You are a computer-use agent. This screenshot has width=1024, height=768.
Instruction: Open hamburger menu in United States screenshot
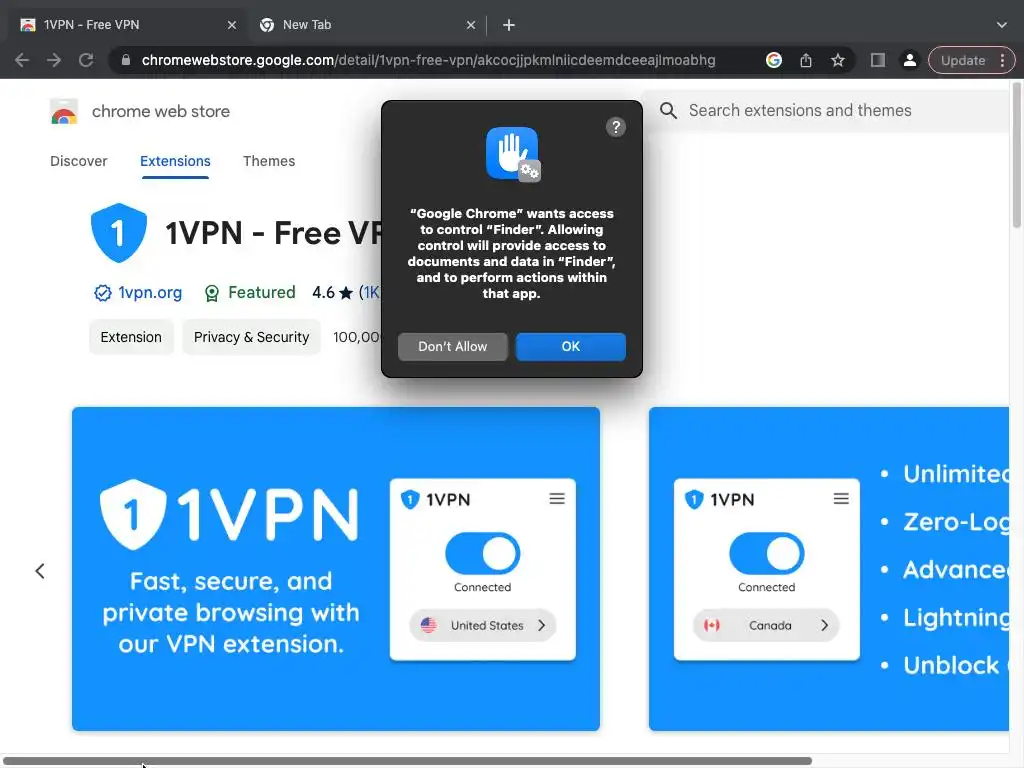pos(556,499)
